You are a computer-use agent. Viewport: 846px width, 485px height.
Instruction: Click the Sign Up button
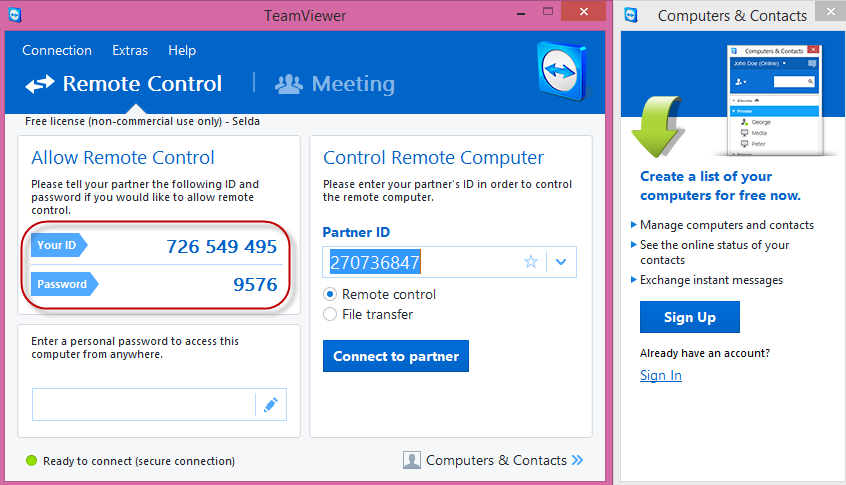tap(690, 317)
